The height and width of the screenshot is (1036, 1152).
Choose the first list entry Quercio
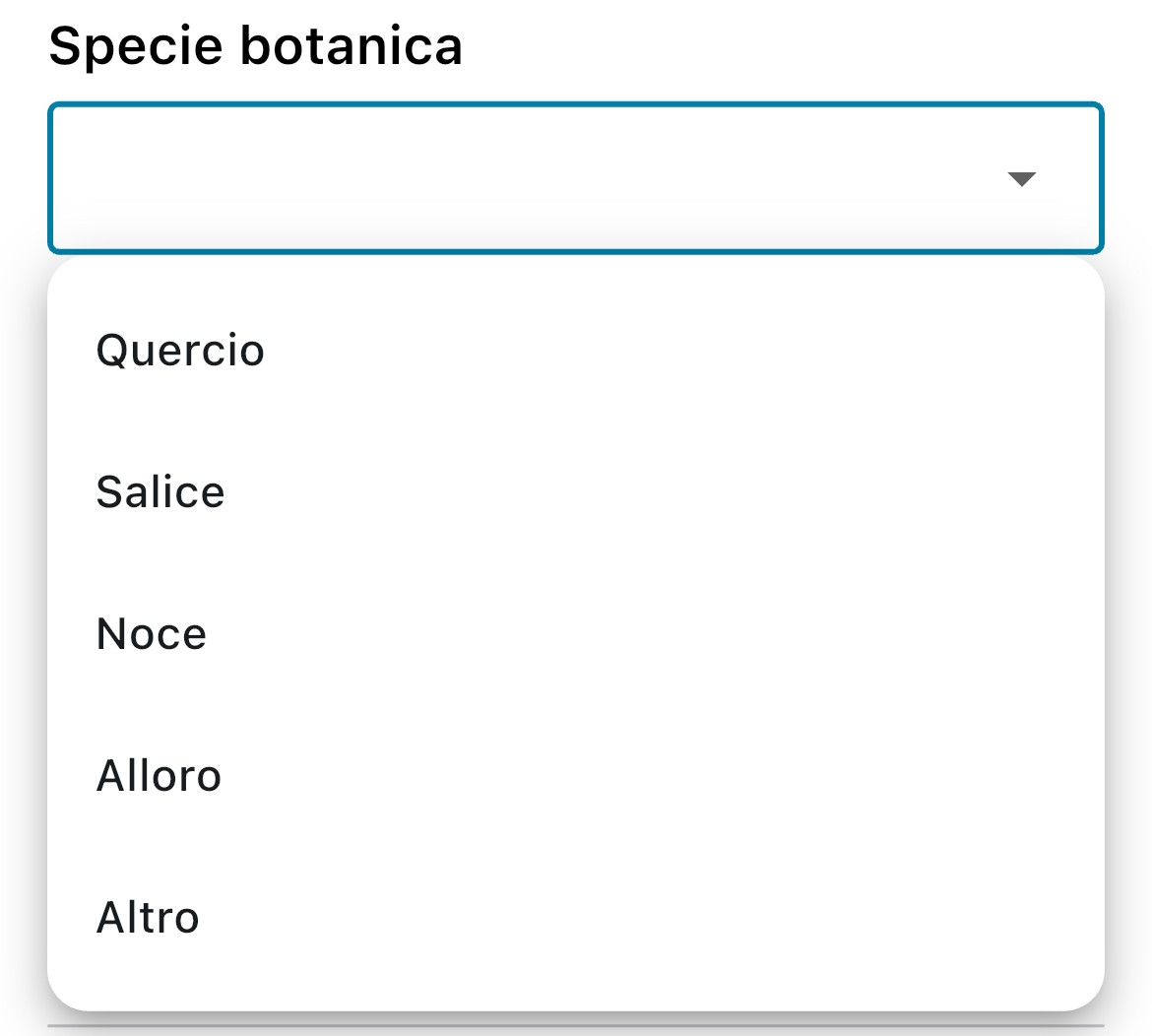point(180,351)
